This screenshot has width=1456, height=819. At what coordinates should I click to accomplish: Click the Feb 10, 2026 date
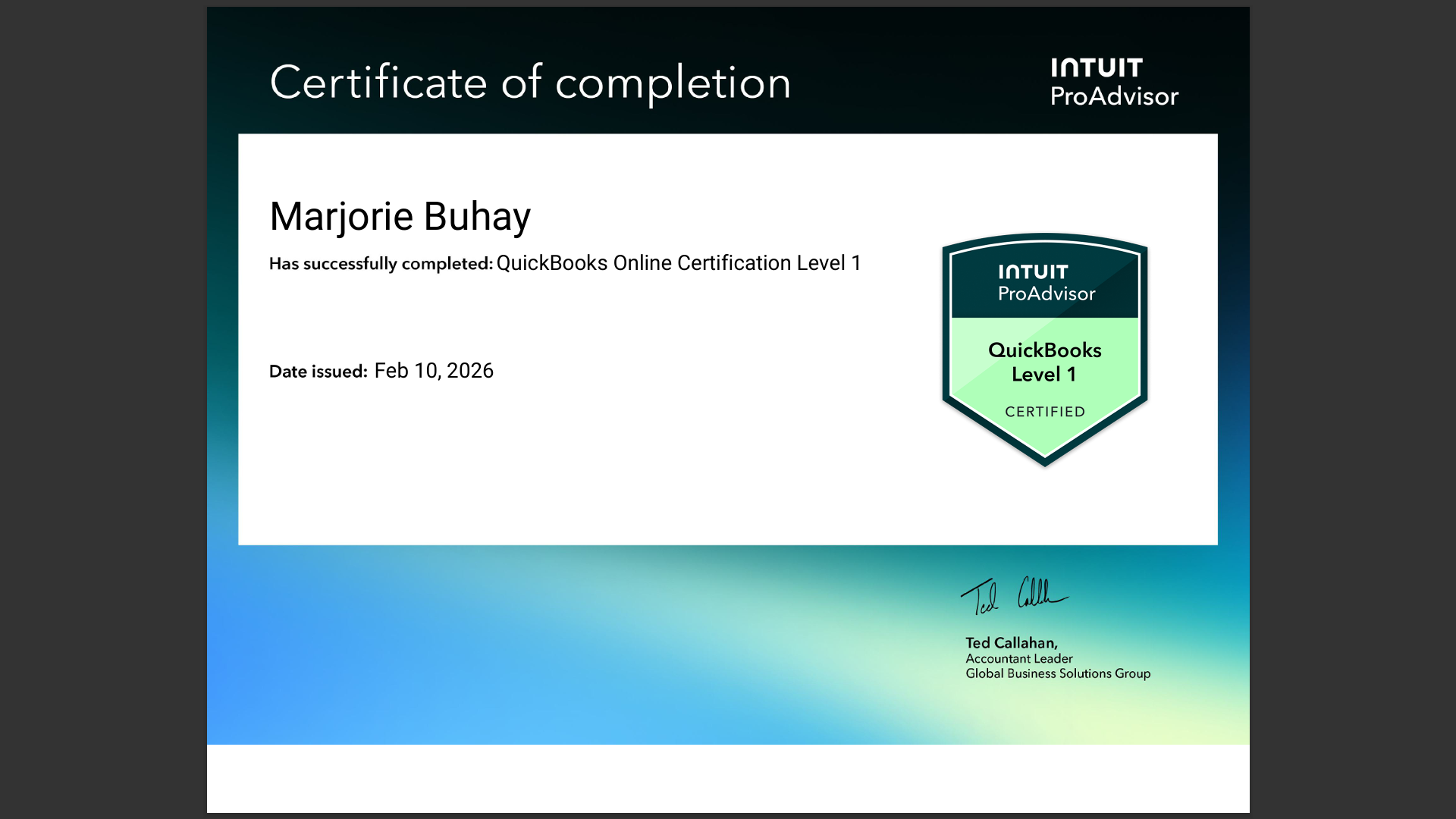434,371
